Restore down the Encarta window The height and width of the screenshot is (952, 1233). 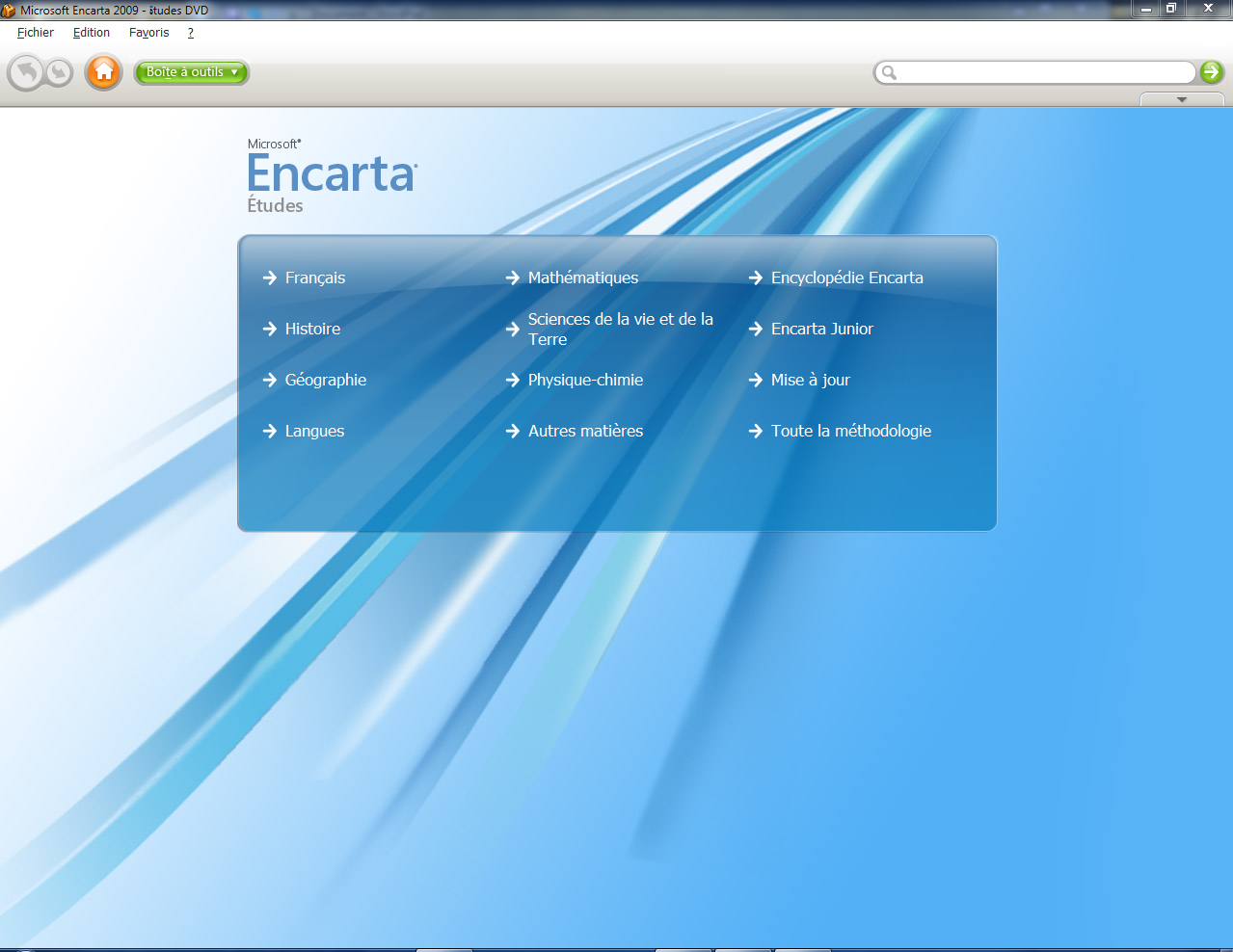click(1171, 9)
